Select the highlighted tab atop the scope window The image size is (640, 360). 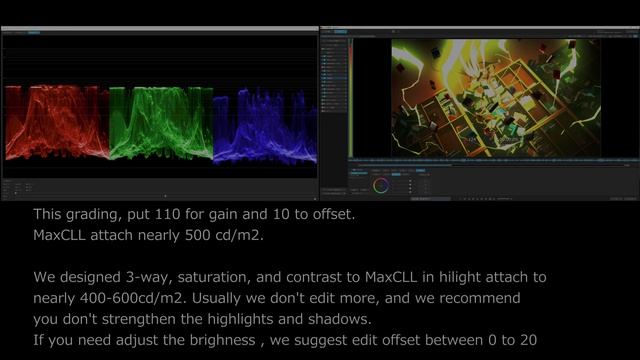click(34, 32)
